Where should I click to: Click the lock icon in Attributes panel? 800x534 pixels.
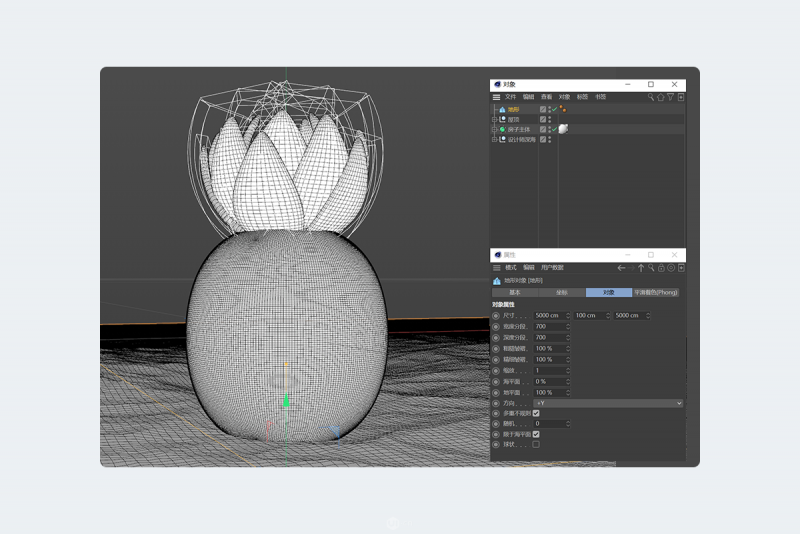pyautogui.click(x=661, y=268)
